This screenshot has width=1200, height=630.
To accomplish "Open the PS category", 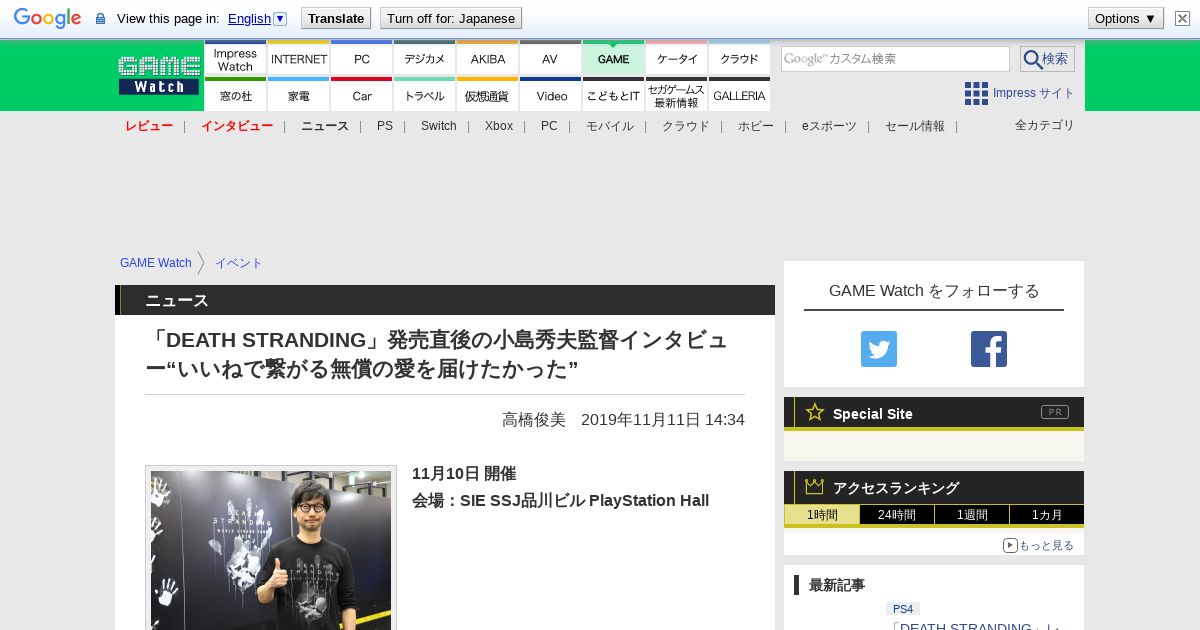I will coord(385,126).
